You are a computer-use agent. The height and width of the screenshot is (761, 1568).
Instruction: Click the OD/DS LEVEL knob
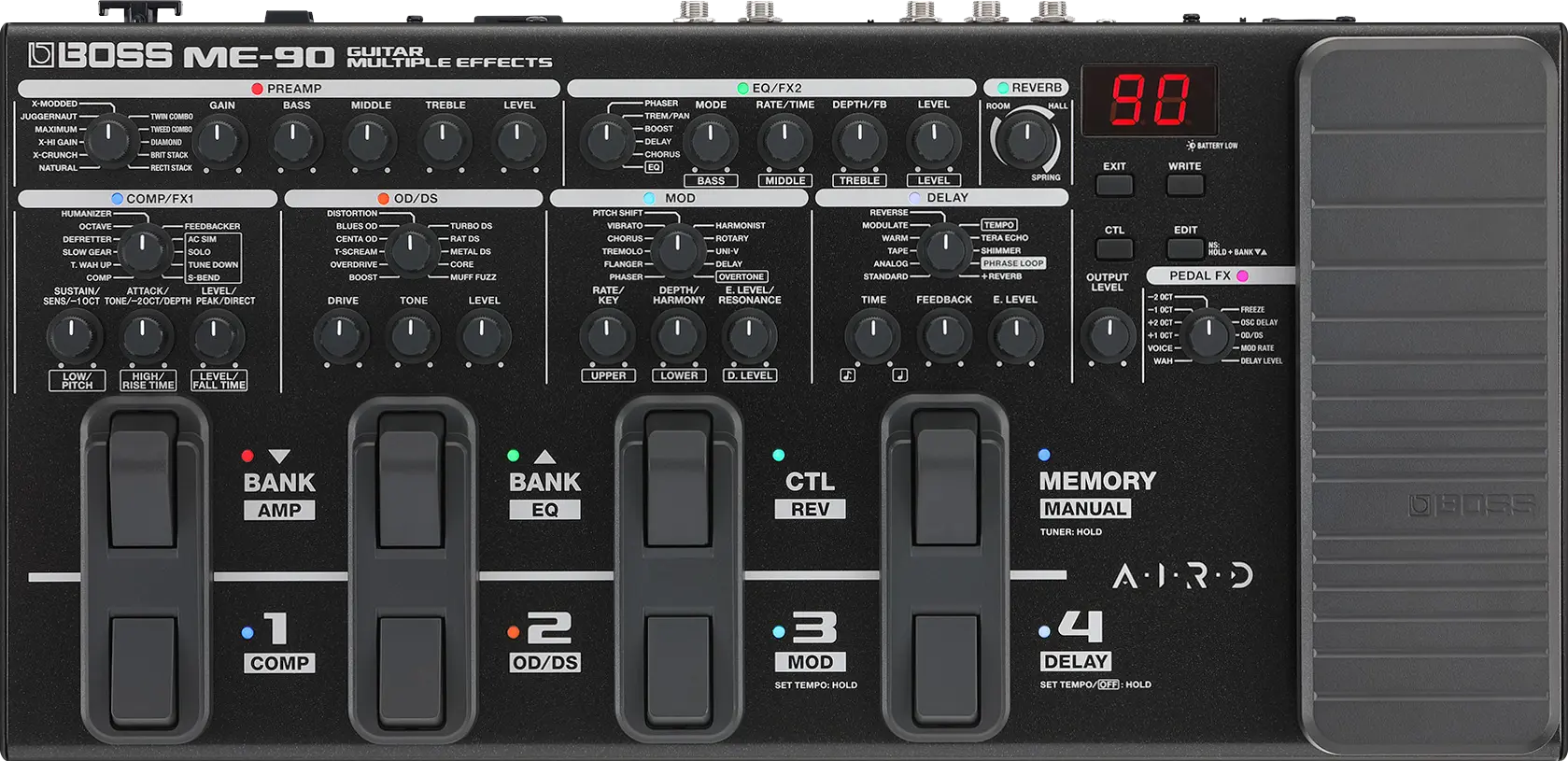point(483,337)
